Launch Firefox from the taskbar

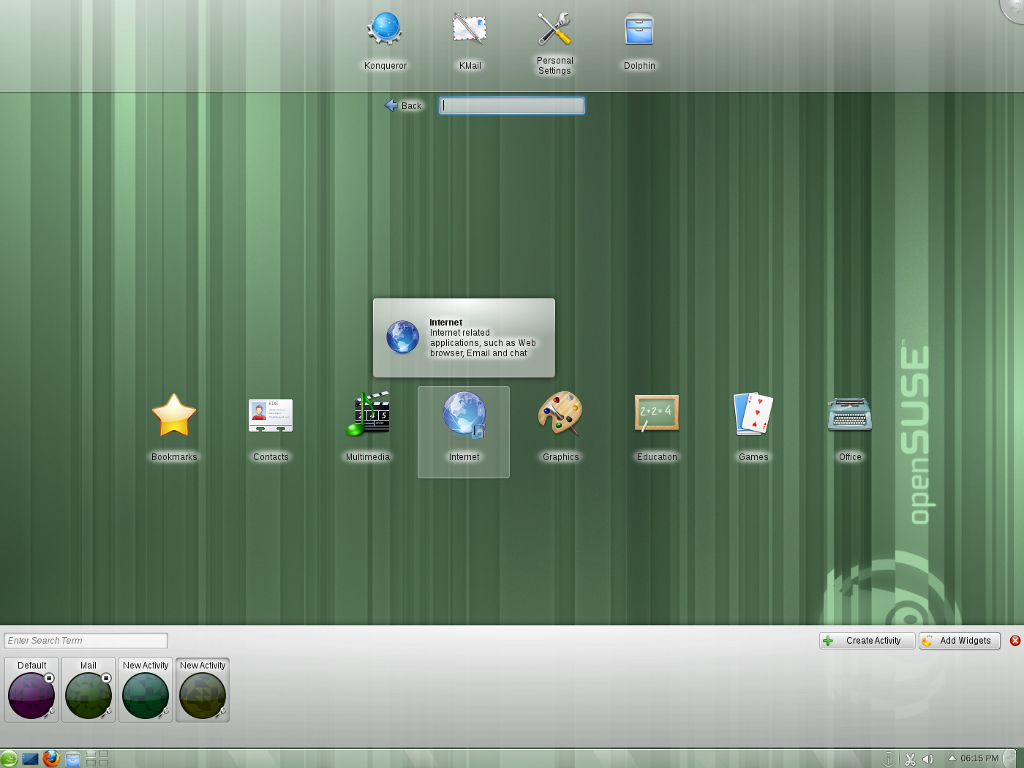tap(52, 758)
